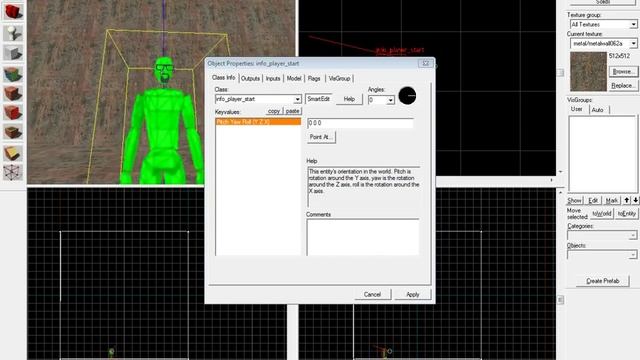640x360 pixels.
Task: Switch to the Flags tab
Action: pos(314,78)
